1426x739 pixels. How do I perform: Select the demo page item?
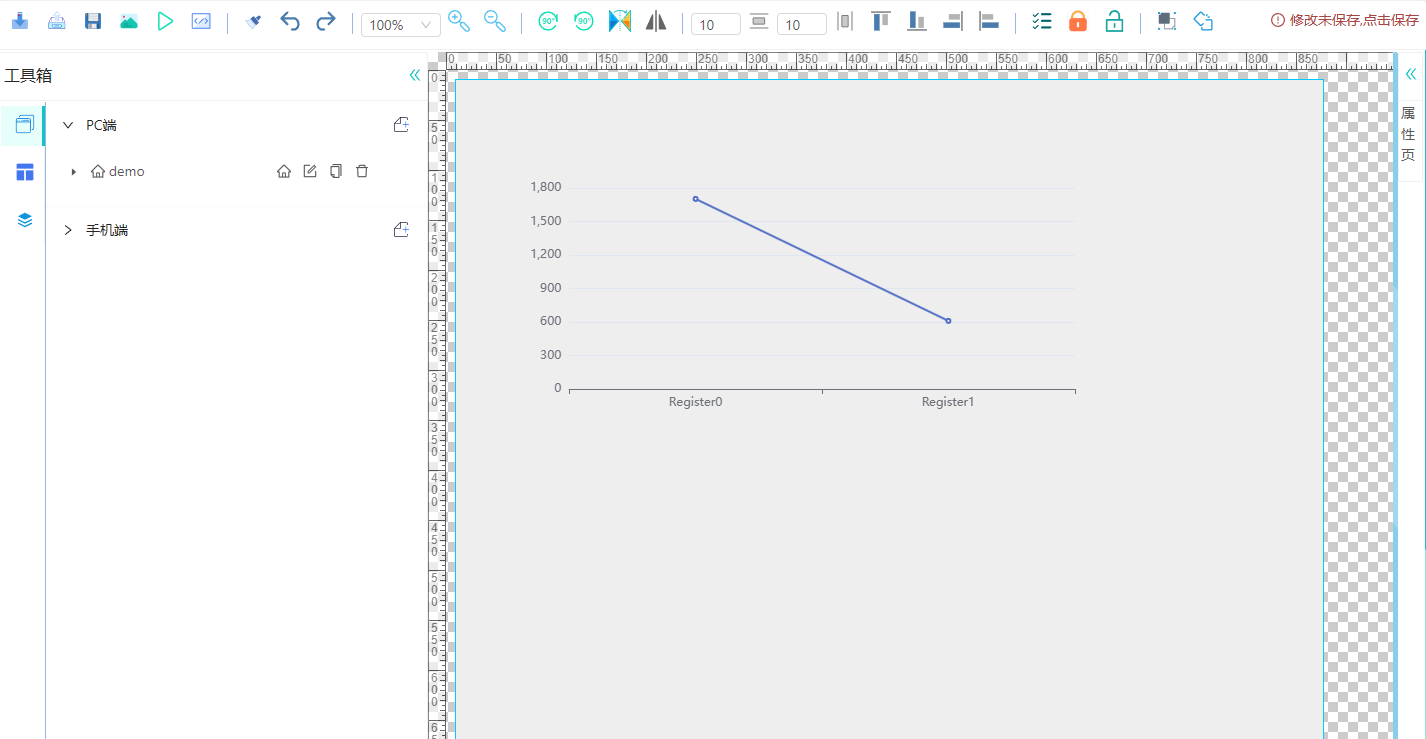click(x=118, y=172)
